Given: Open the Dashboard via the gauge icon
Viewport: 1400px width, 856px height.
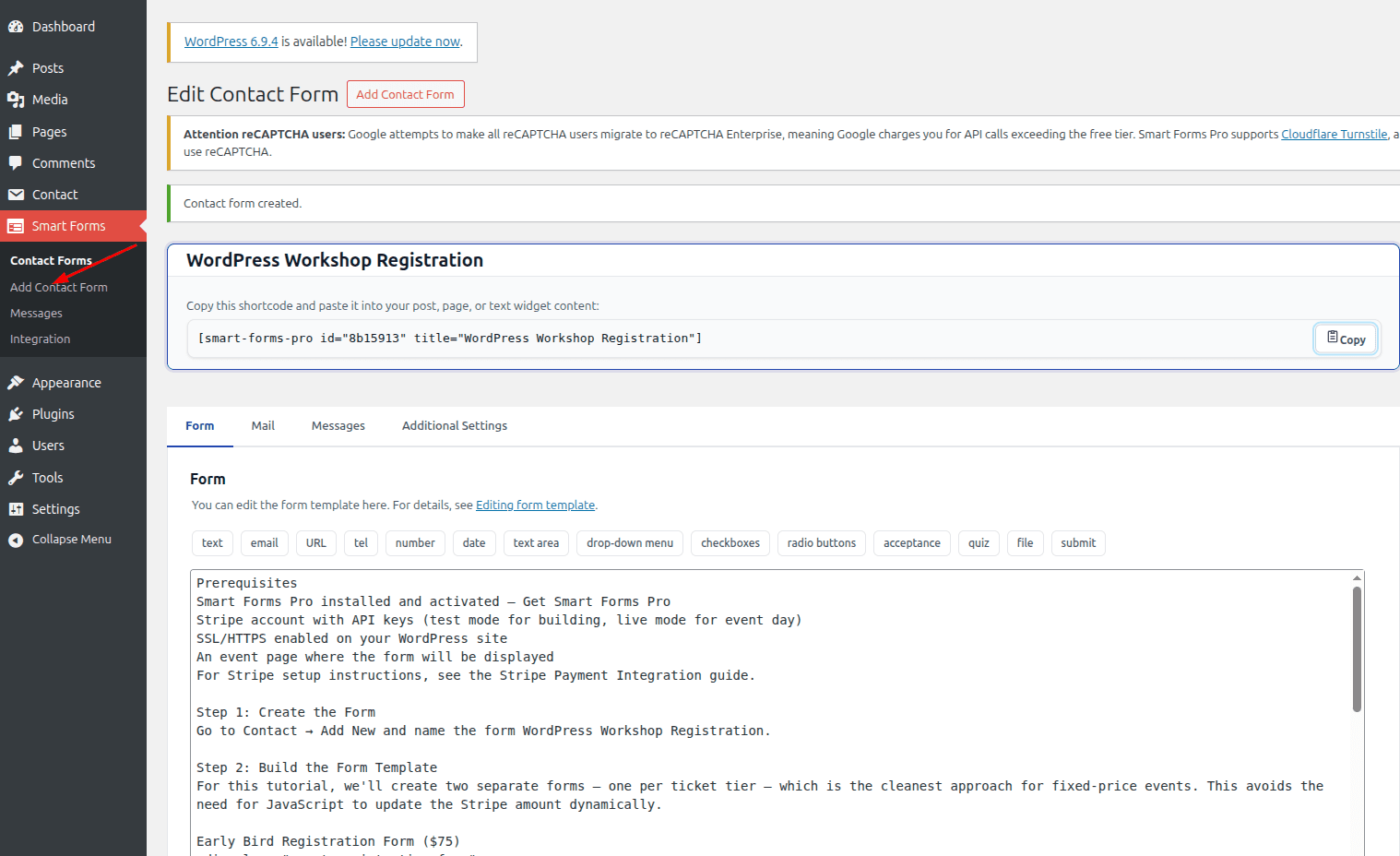Looking at the screenshot, I should [17, 26].
